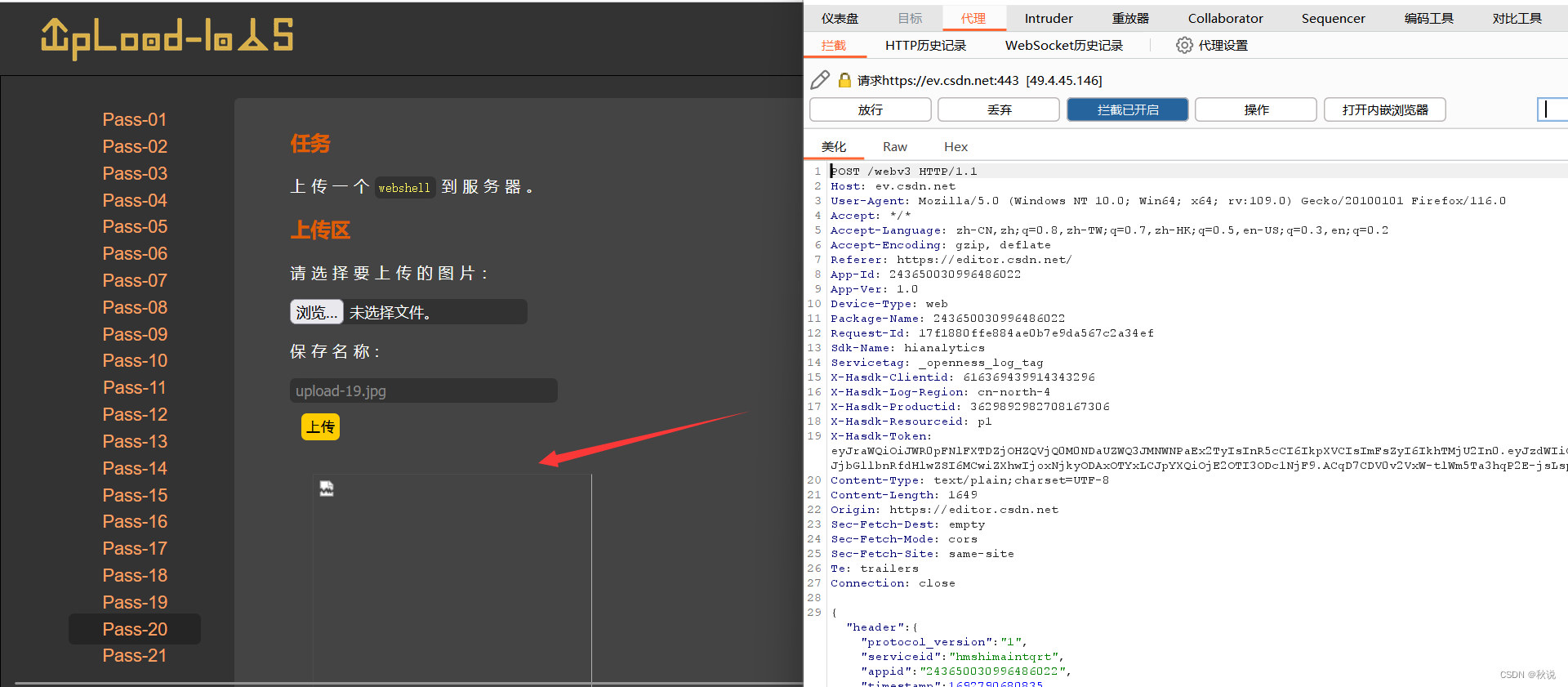Click the POST /webv3 HTTP/1.1 request line
This screenshot has width=1568, height=687.
(903, 172)
